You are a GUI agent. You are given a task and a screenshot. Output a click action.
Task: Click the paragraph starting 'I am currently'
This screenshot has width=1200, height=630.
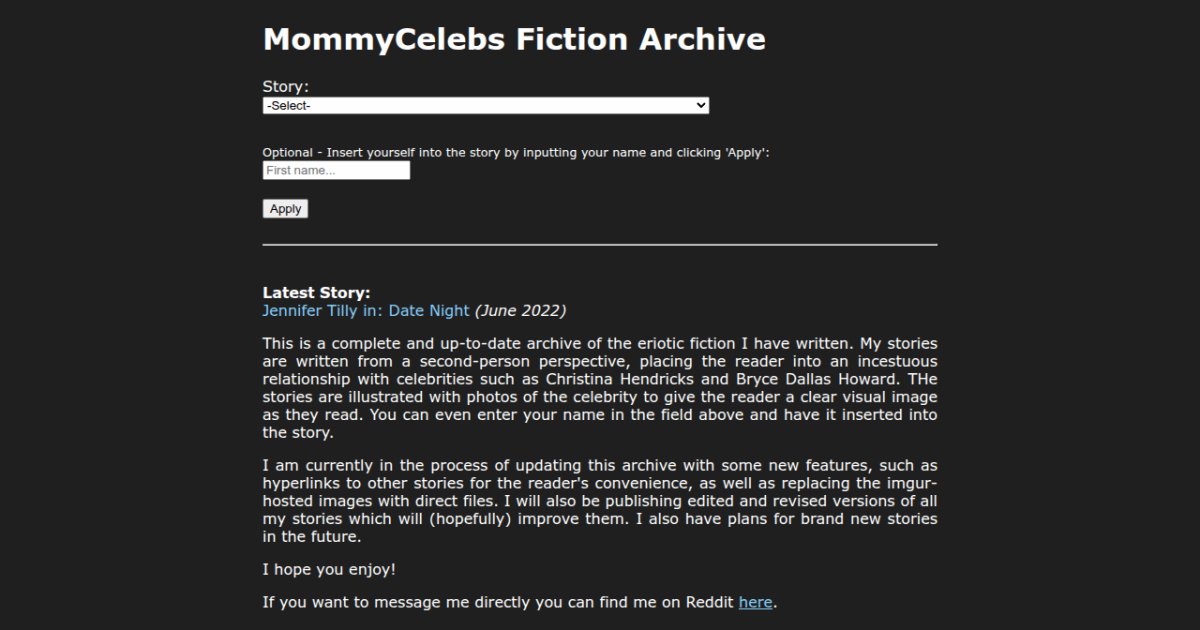(x=600, y=501)
